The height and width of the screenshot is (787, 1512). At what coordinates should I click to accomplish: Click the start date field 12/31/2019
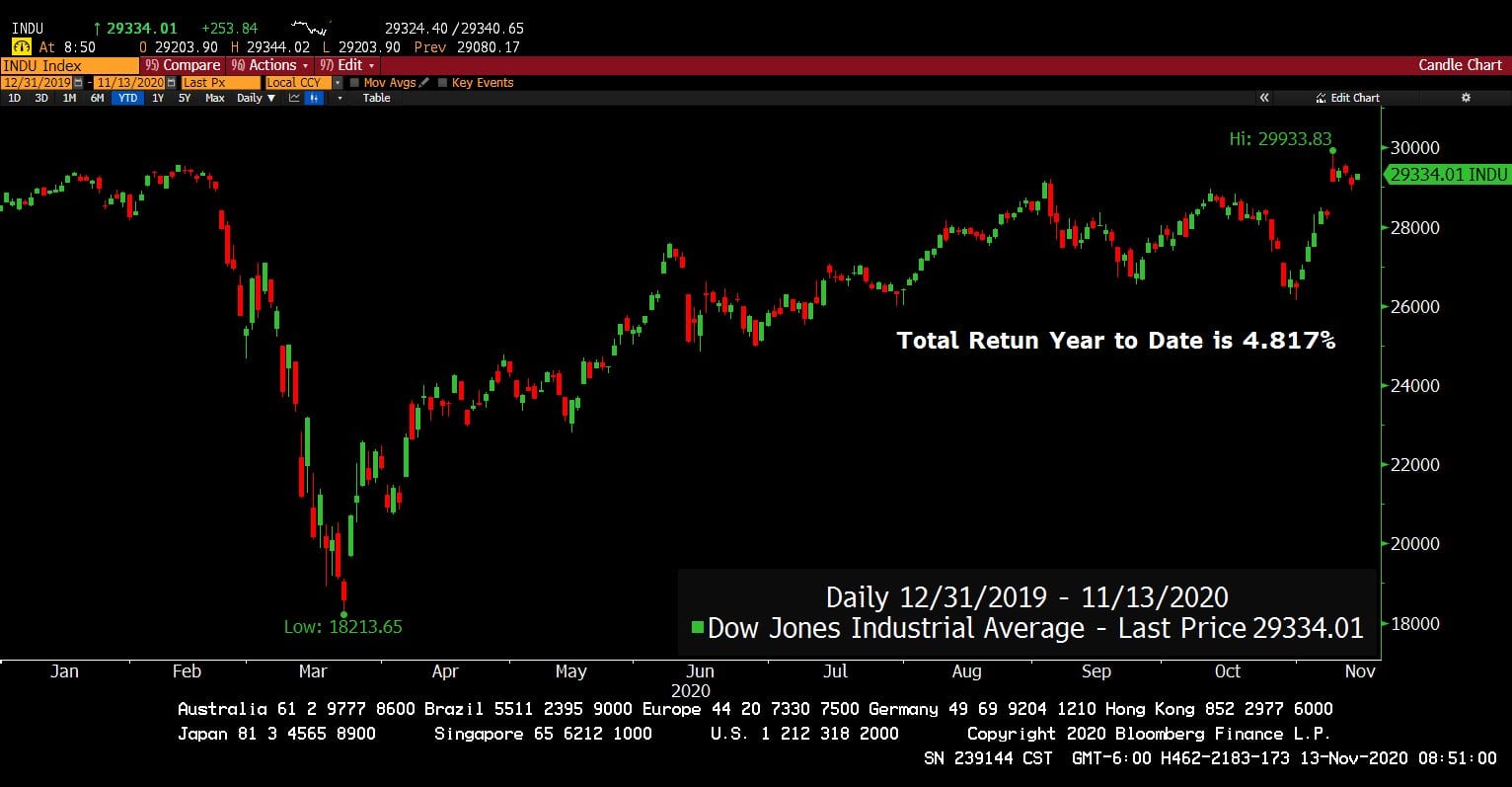coord(37,83)
